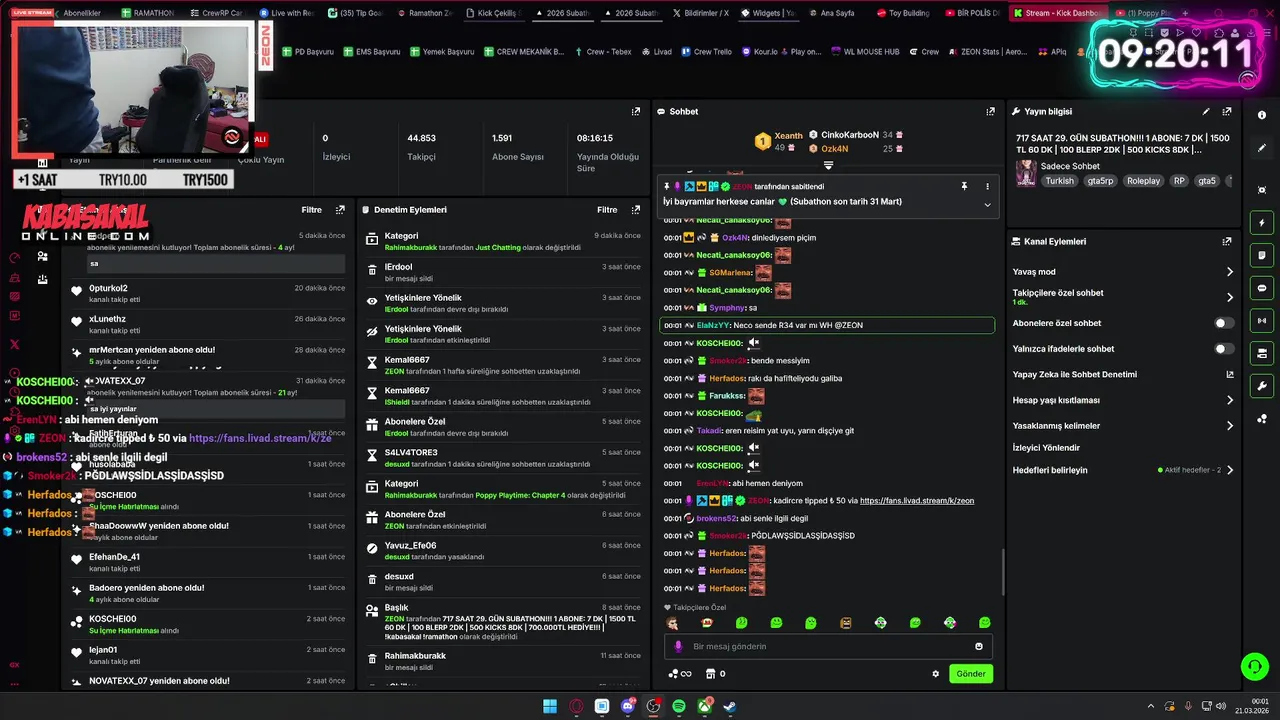Click the Windows Start button
1280x720 pixels.
550,706
